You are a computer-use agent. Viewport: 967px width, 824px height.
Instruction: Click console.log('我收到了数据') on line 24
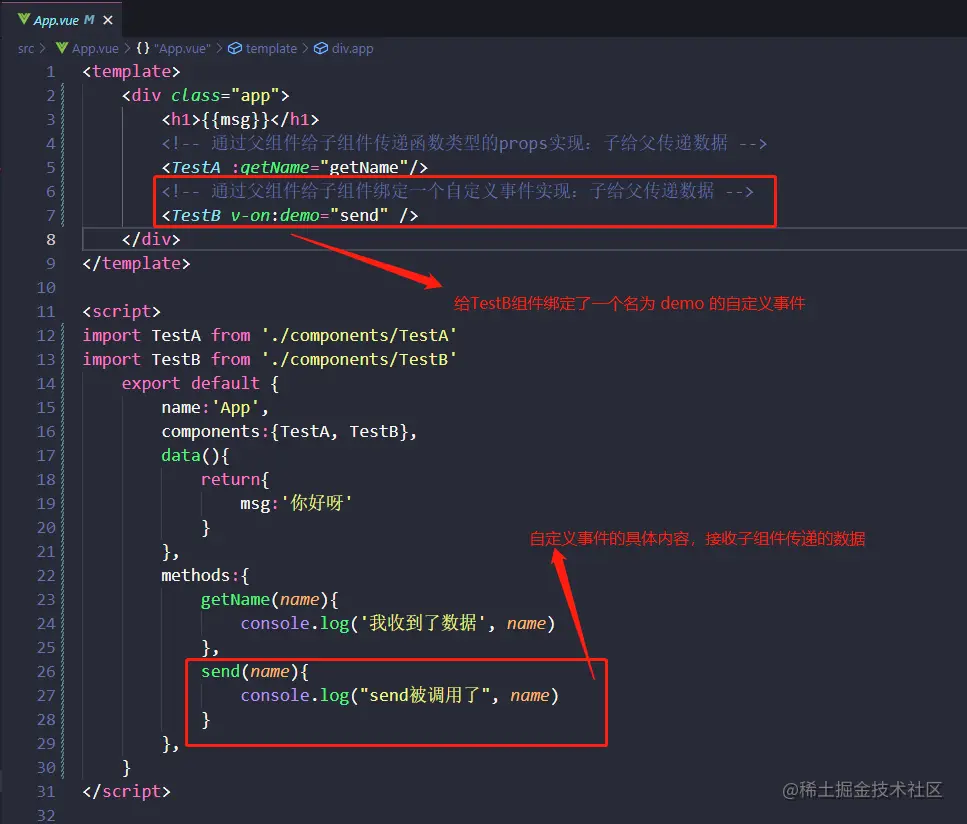point(398,624)
